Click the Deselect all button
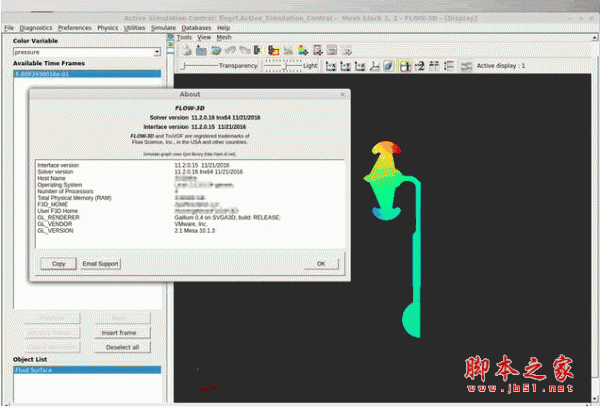This screenshot has width=600, height=408. coord(122,348)
